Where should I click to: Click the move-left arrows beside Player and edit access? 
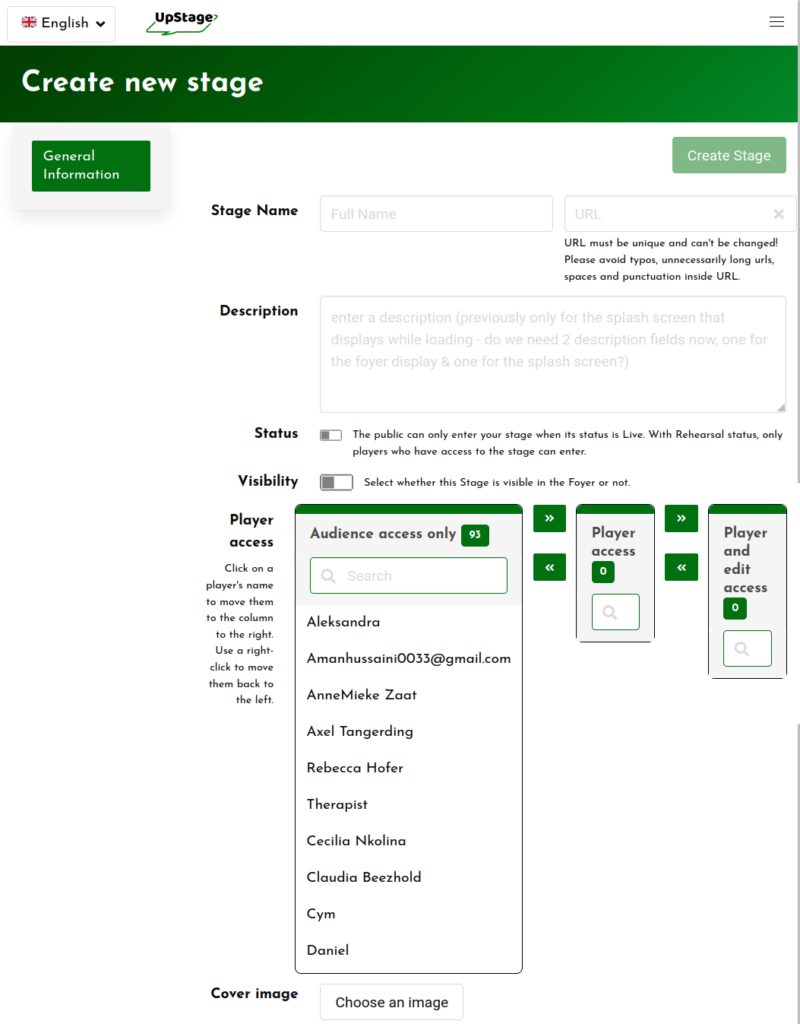[681, 567]
